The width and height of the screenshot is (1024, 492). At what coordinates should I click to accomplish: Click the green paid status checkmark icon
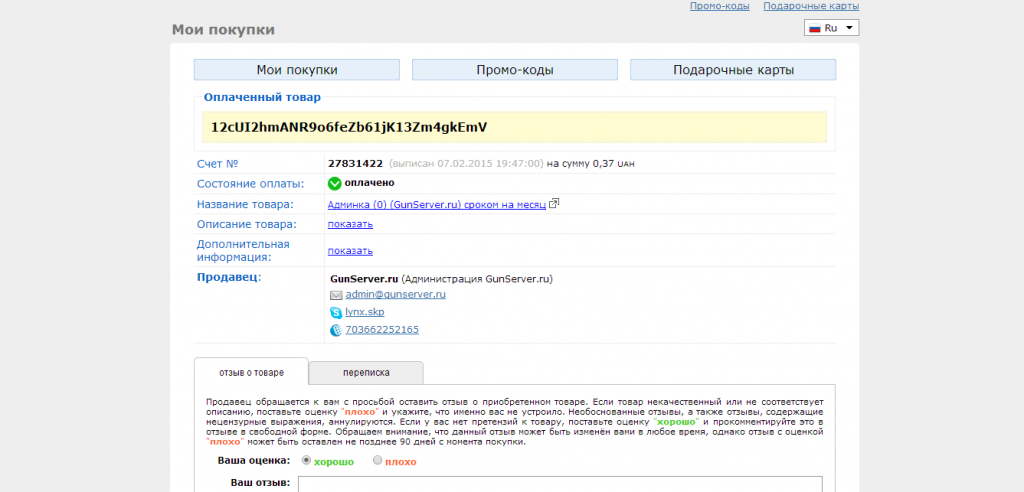335,183
